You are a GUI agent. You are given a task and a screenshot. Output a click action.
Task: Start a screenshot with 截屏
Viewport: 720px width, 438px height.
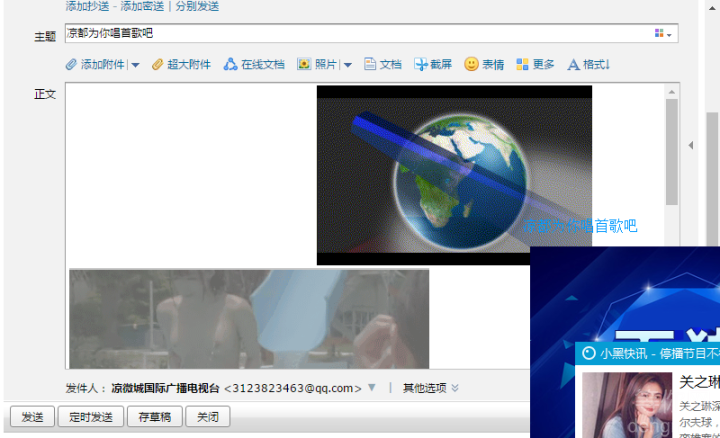click(x=421, y=64)
